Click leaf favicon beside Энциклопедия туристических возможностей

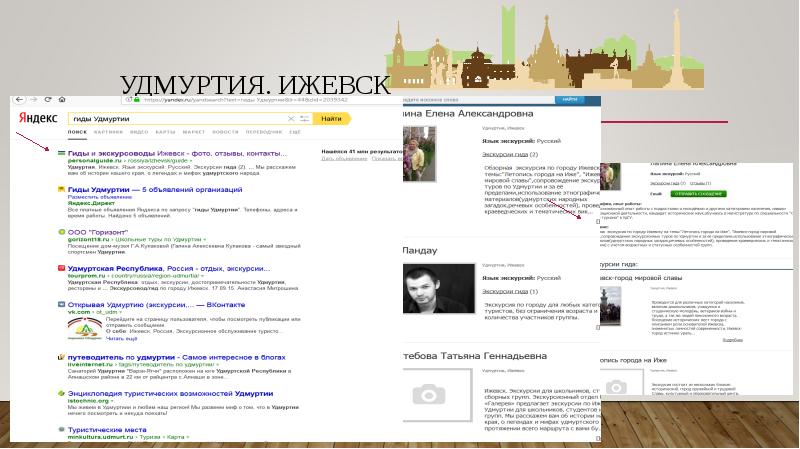coord(61,393)
